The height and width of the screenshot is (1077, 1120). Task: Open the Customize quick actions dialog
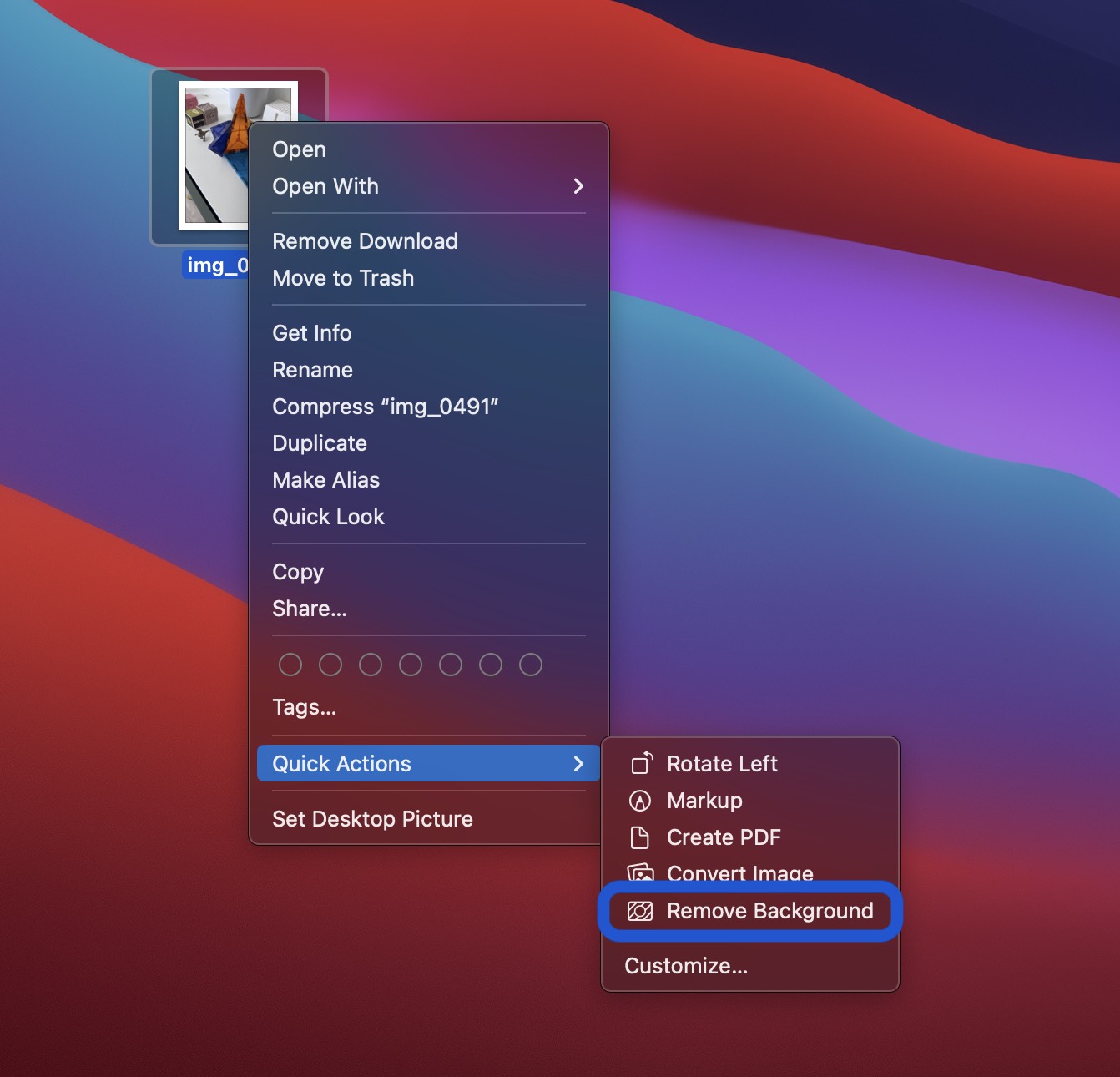[685, 966]
